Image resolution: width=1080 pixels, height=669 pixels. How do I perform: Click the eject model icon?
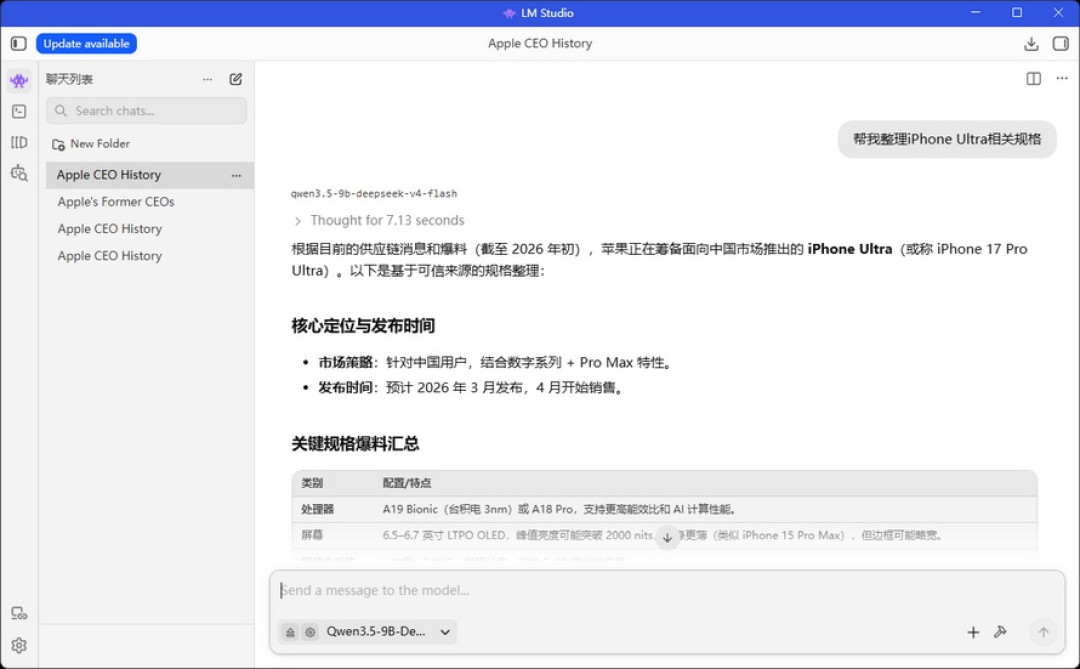(291, 632)
